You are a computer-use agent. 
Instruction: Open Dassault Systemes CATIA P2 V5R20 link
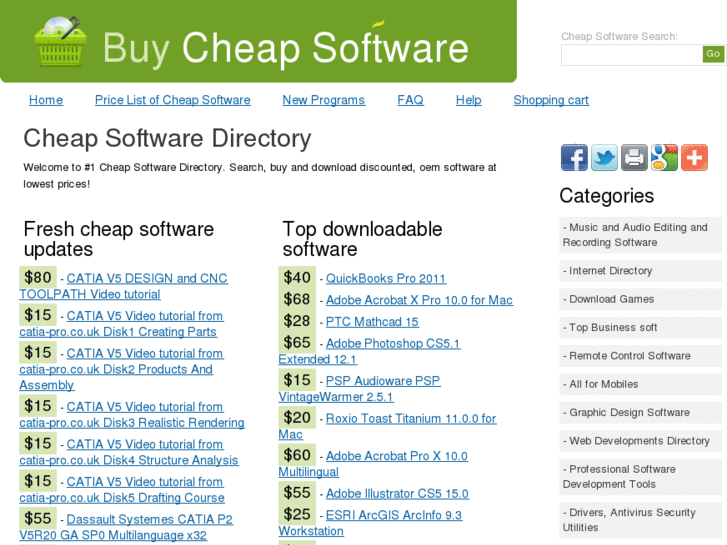(126, 527)
